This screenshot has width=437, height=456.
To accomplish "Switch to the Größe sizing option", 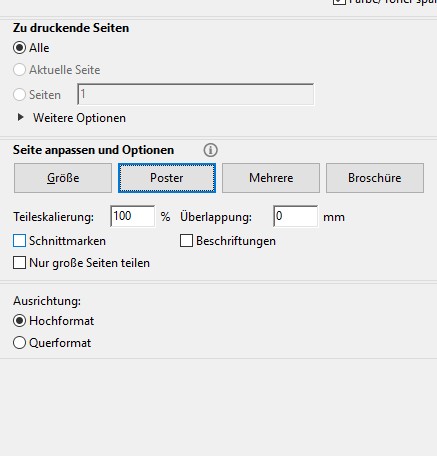I will (63, 178).
